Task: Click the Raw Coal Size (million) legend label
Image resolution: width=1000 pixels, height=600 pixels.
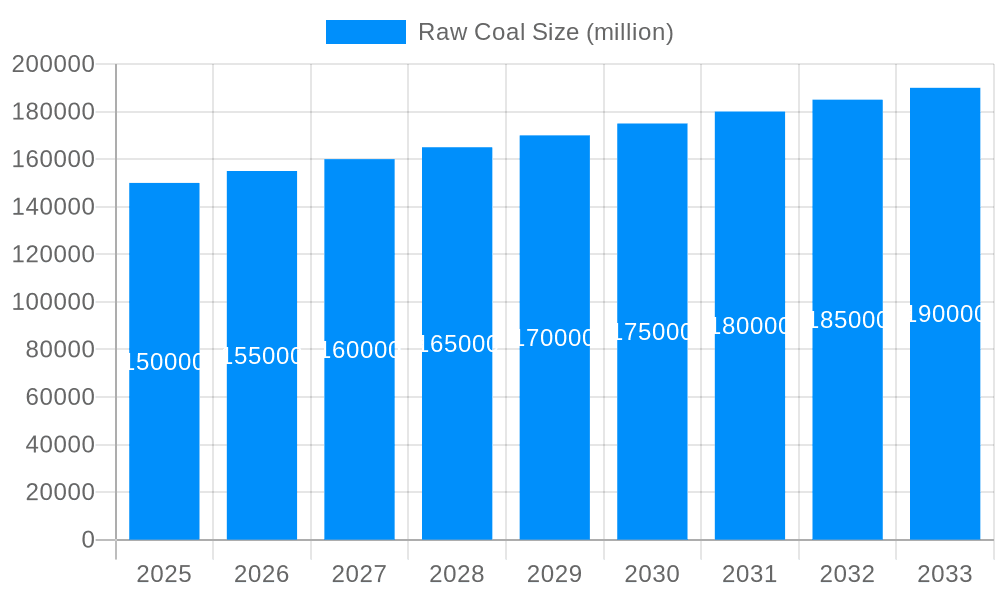Action: (x=546, y=31)
